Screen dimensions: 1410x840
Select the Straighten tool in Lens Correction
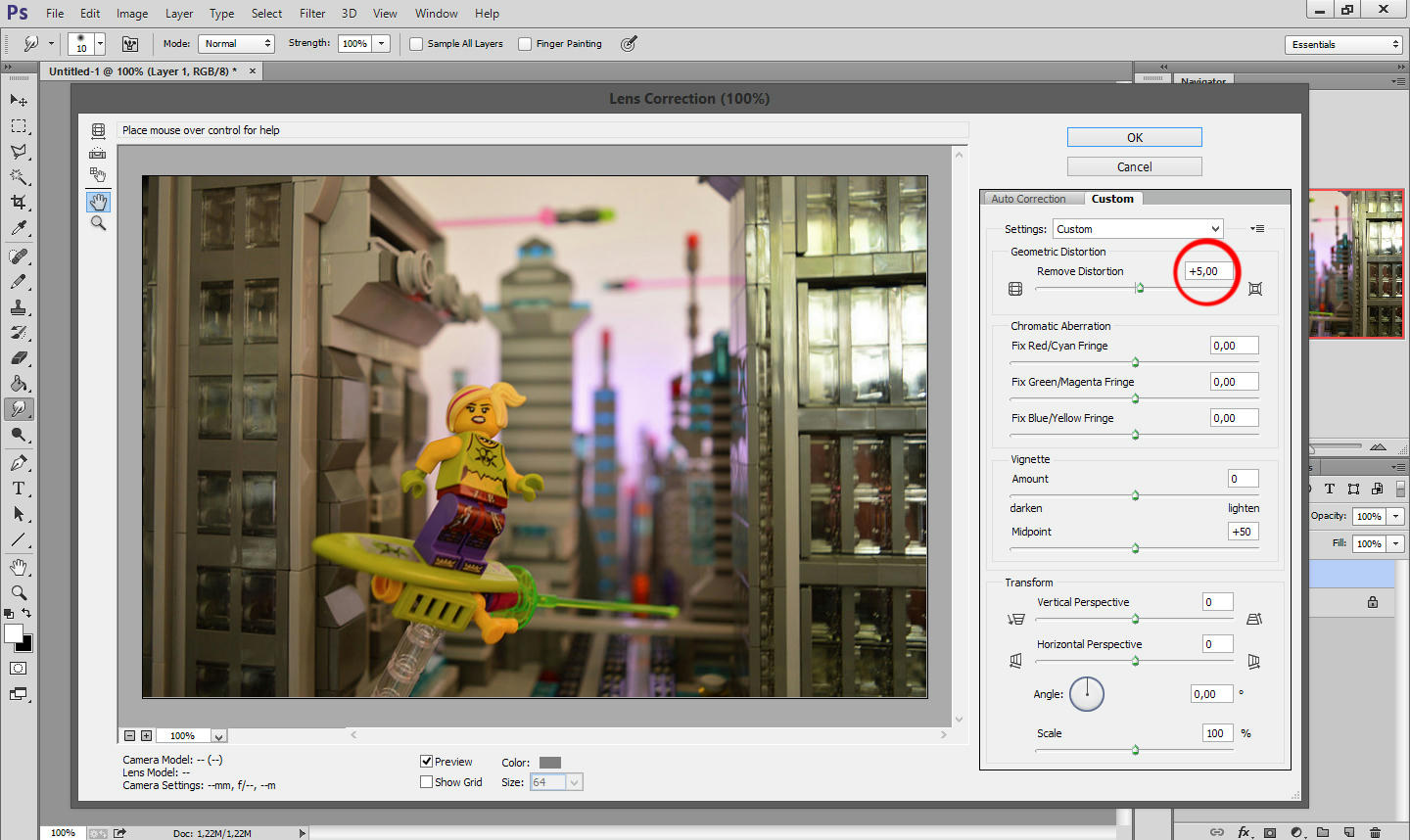(x=98, y=153)
